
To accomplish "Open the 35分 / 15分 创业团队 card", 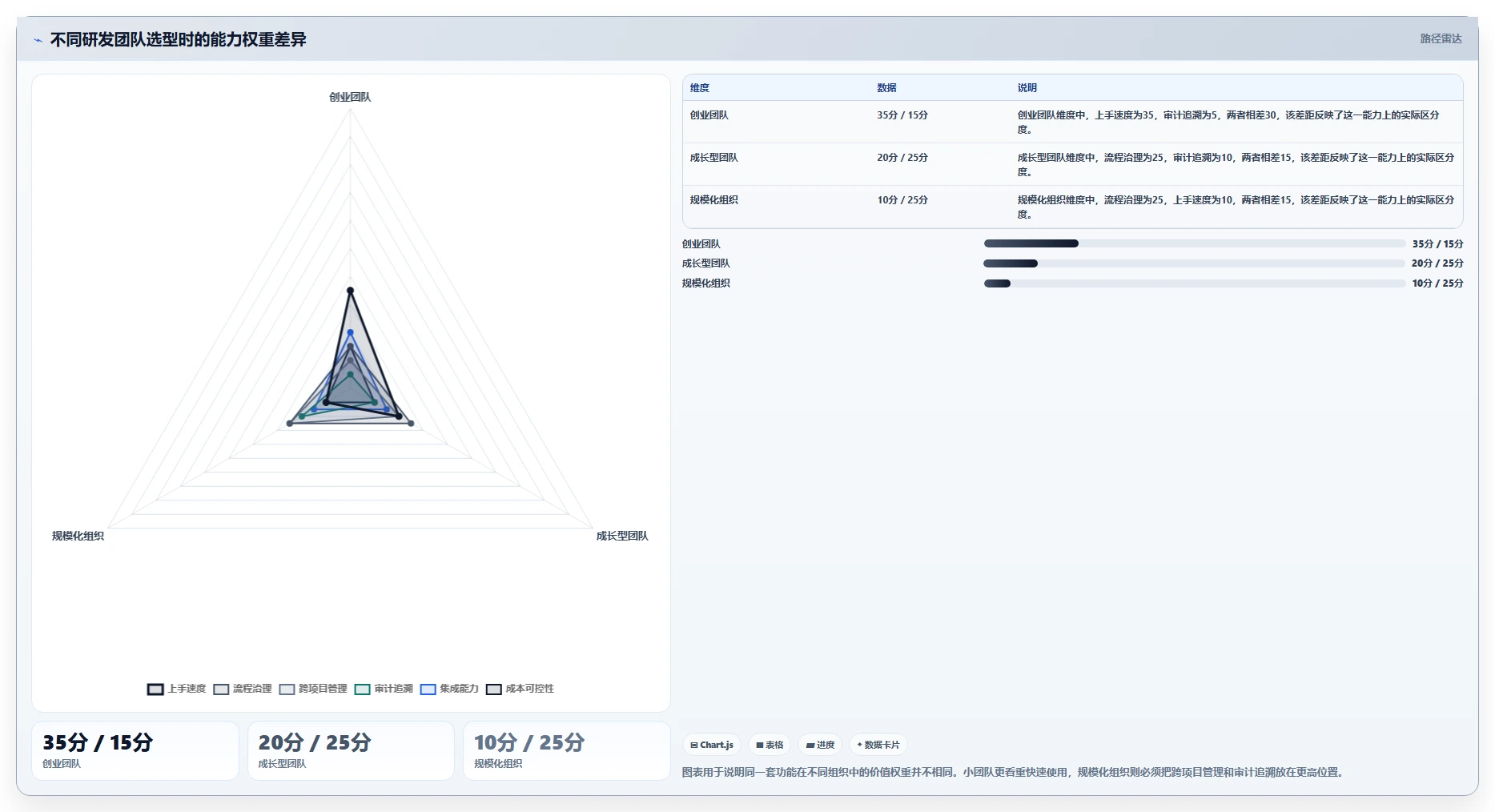I will click(135, 751).
